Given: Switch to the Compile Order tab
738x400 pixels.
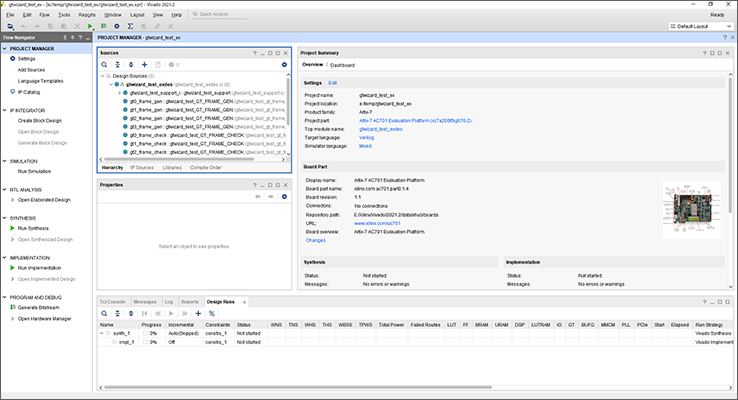Looking at the screenshot, I should pos(206,168).
